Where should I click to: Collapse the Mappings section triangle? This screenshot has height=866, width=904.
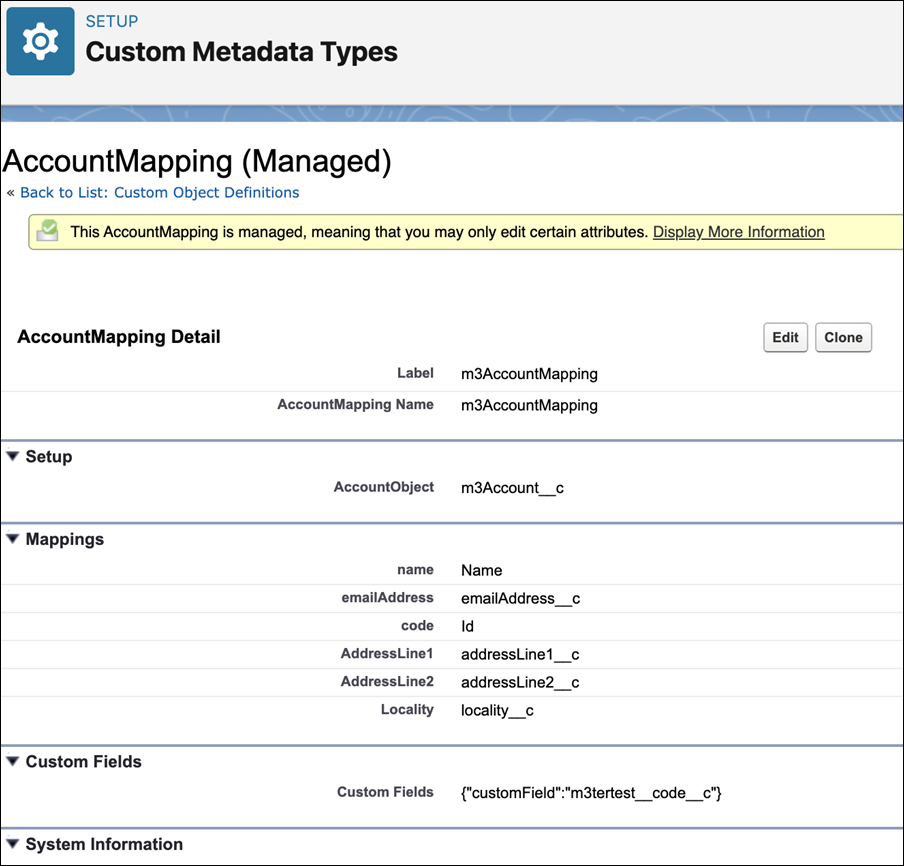coord(13,539)
